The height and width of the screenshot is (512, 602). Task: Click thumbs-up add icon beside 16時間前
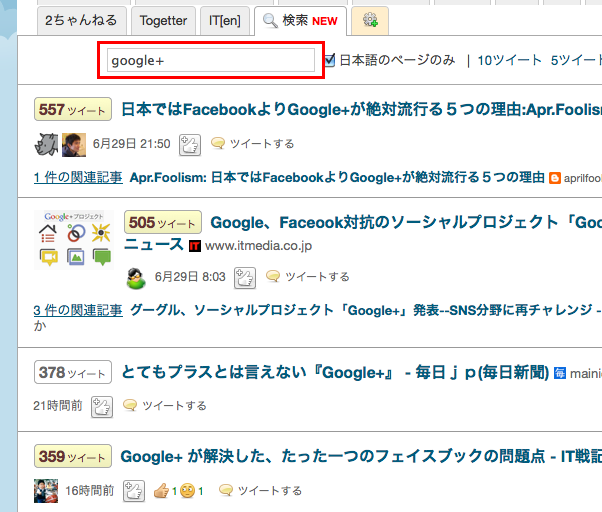pyautogui.click(x=134, y=491)
